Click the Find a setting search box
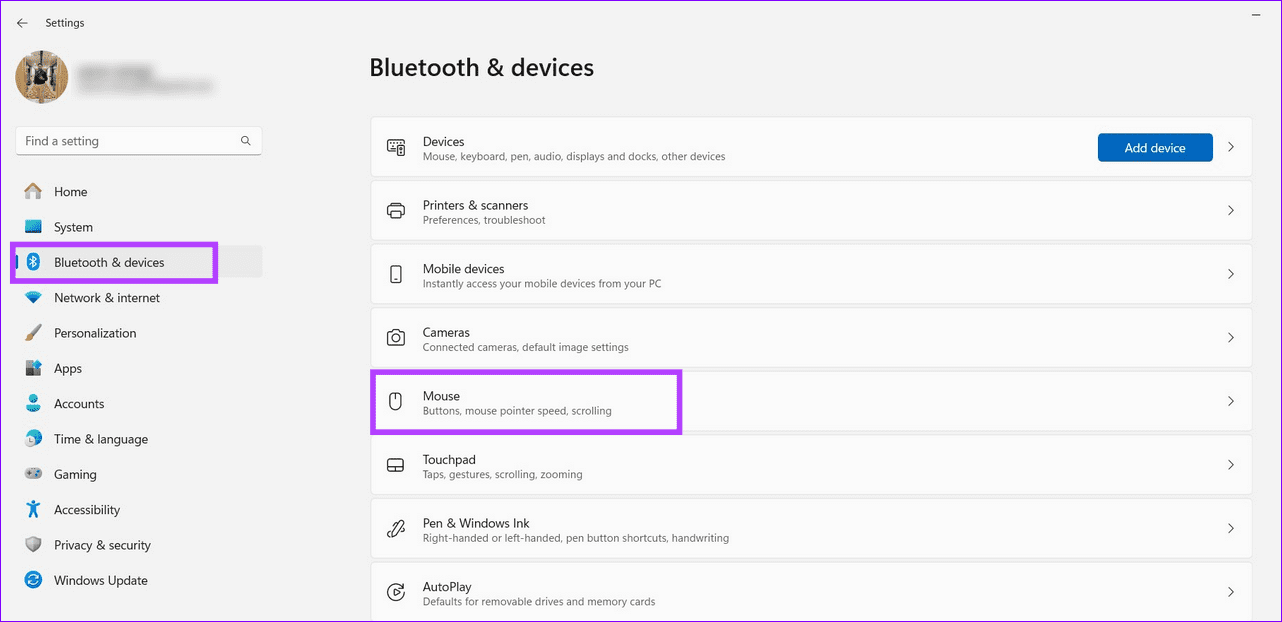Image resolution: width=1282 pixels, height=622 pixels. (x=139, y=141)
